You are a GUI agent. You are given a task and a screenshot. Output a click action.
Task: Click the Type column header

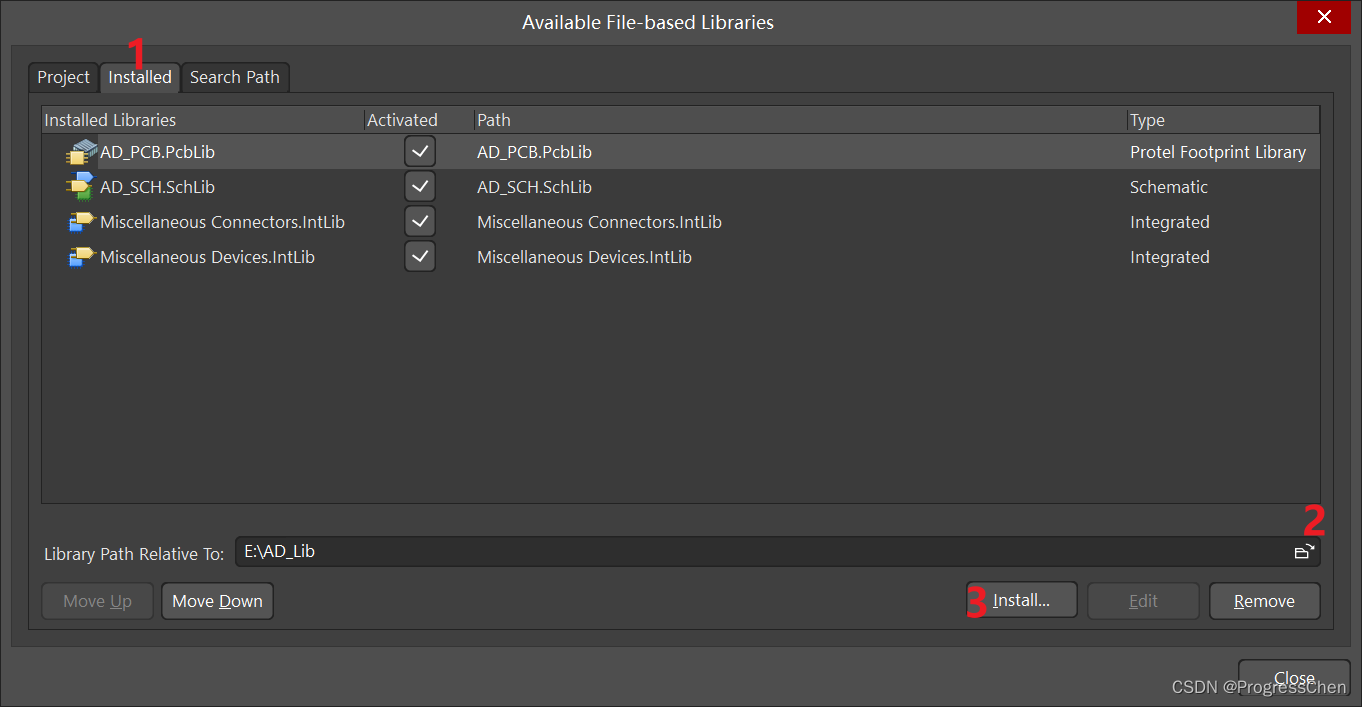1223,120
